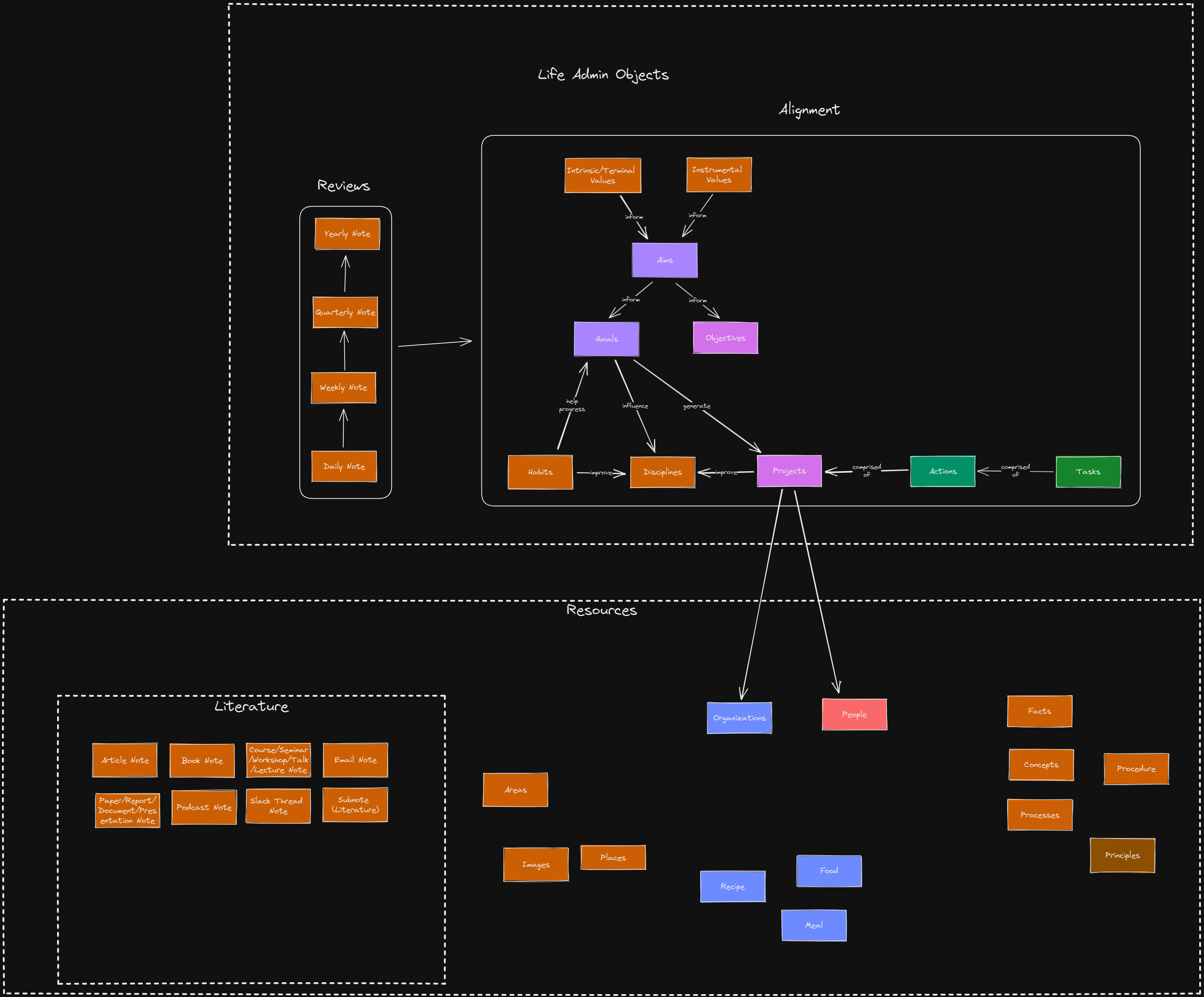This screenshot has width=1204, height=997.
Task: Click the Principles node
Action: click(1122, 855)
